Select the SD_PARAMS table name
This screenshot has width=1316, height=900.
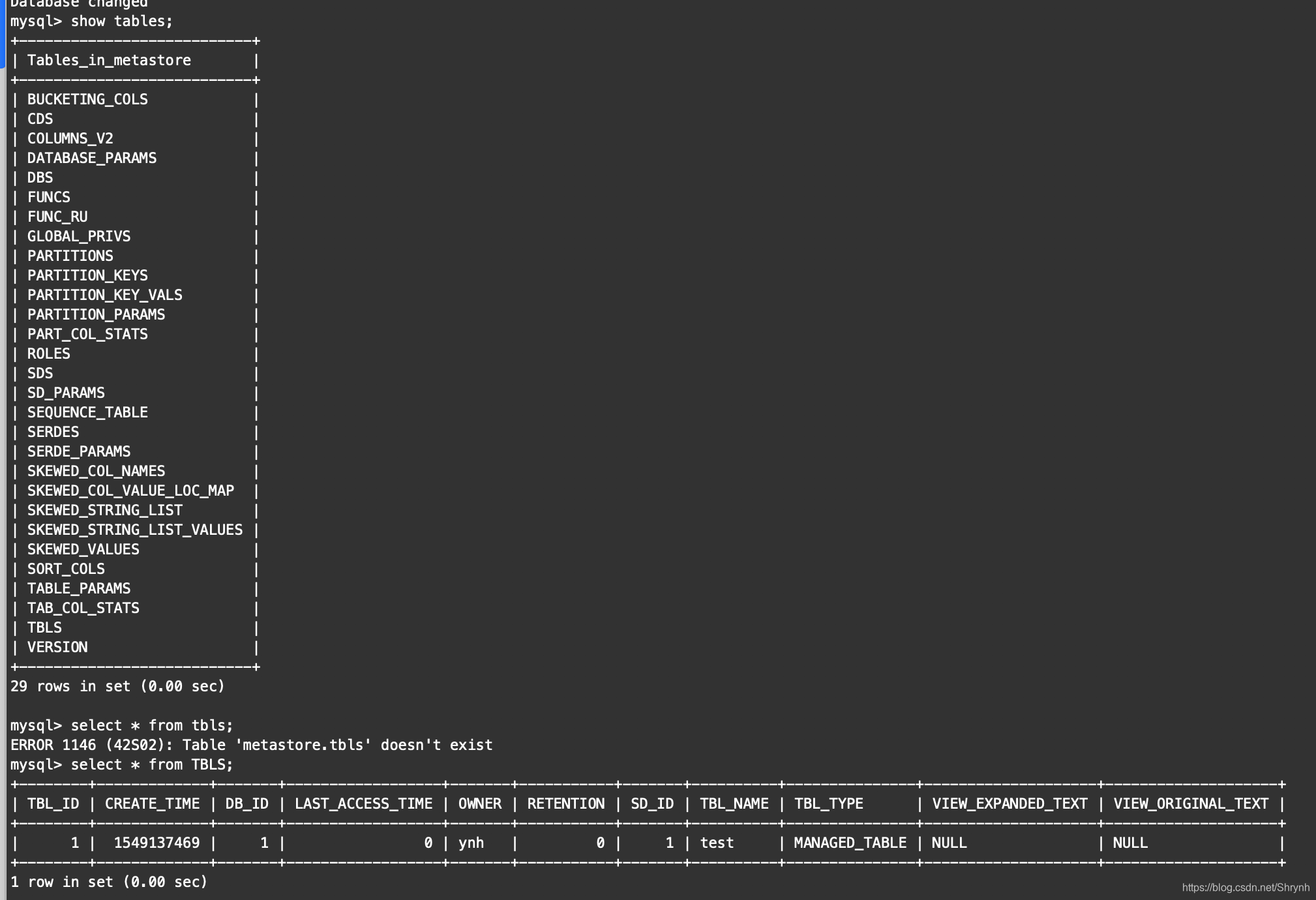66,393
